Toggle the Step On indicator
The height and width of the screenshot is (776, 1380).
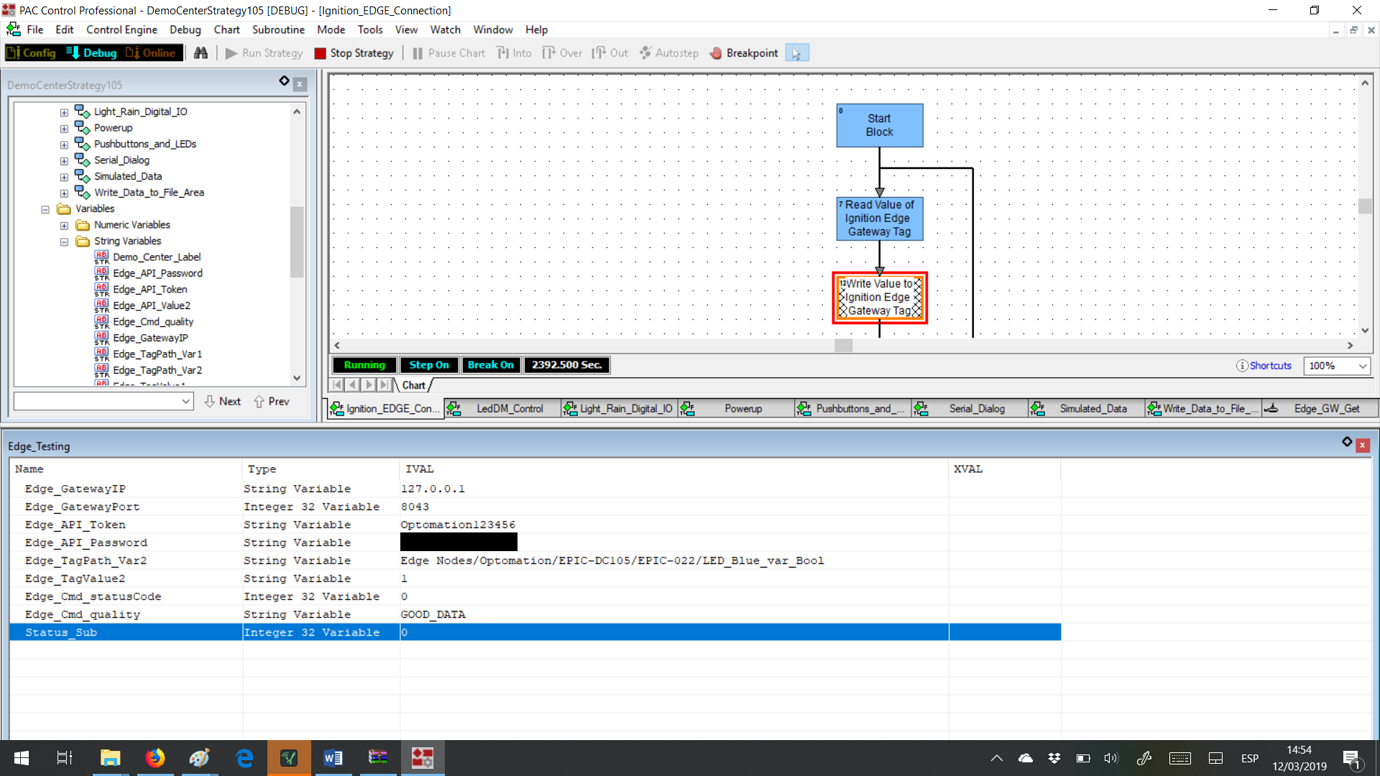(x=428, y=364)
